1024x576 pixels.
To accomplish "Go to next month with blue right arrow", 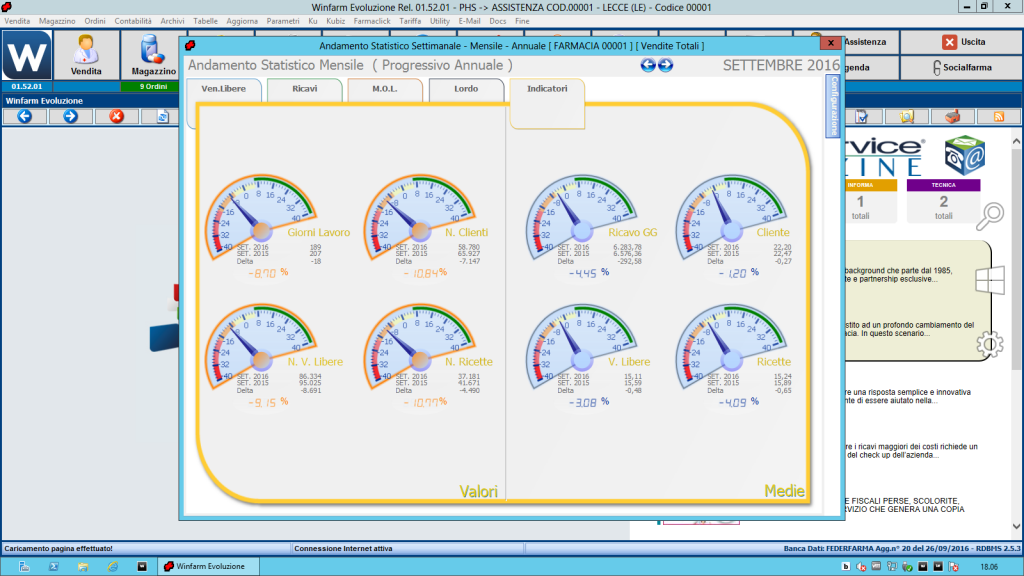I will 665,65.
